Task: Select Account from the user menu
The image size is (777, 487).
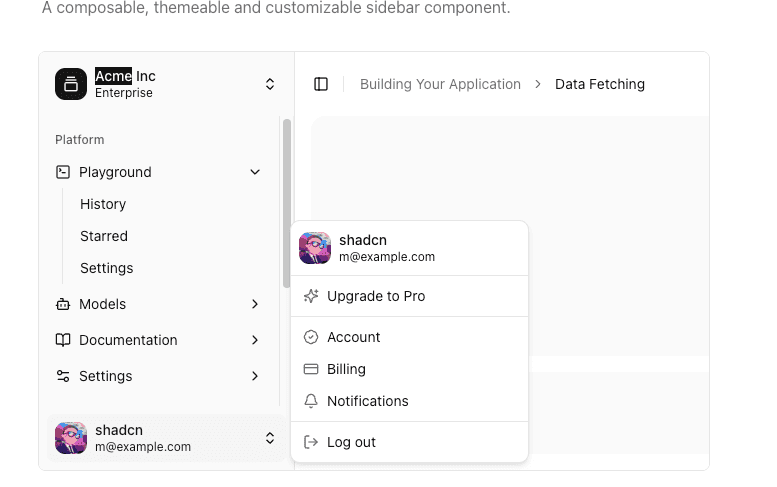Action: tap(354, 337)
